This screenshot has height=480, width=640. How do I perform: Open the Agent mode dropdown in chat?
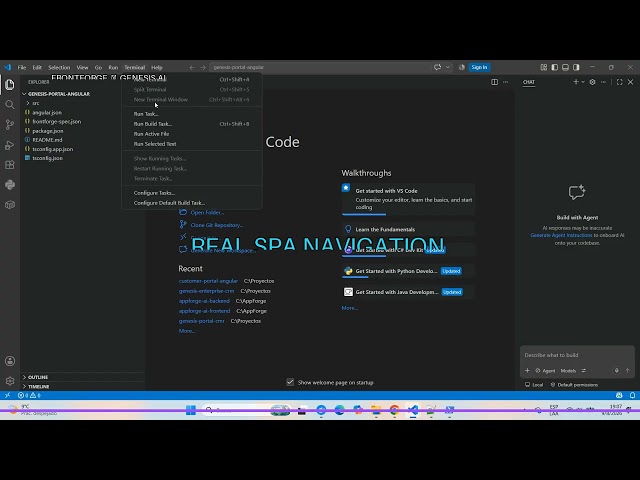tap(545, 371)
